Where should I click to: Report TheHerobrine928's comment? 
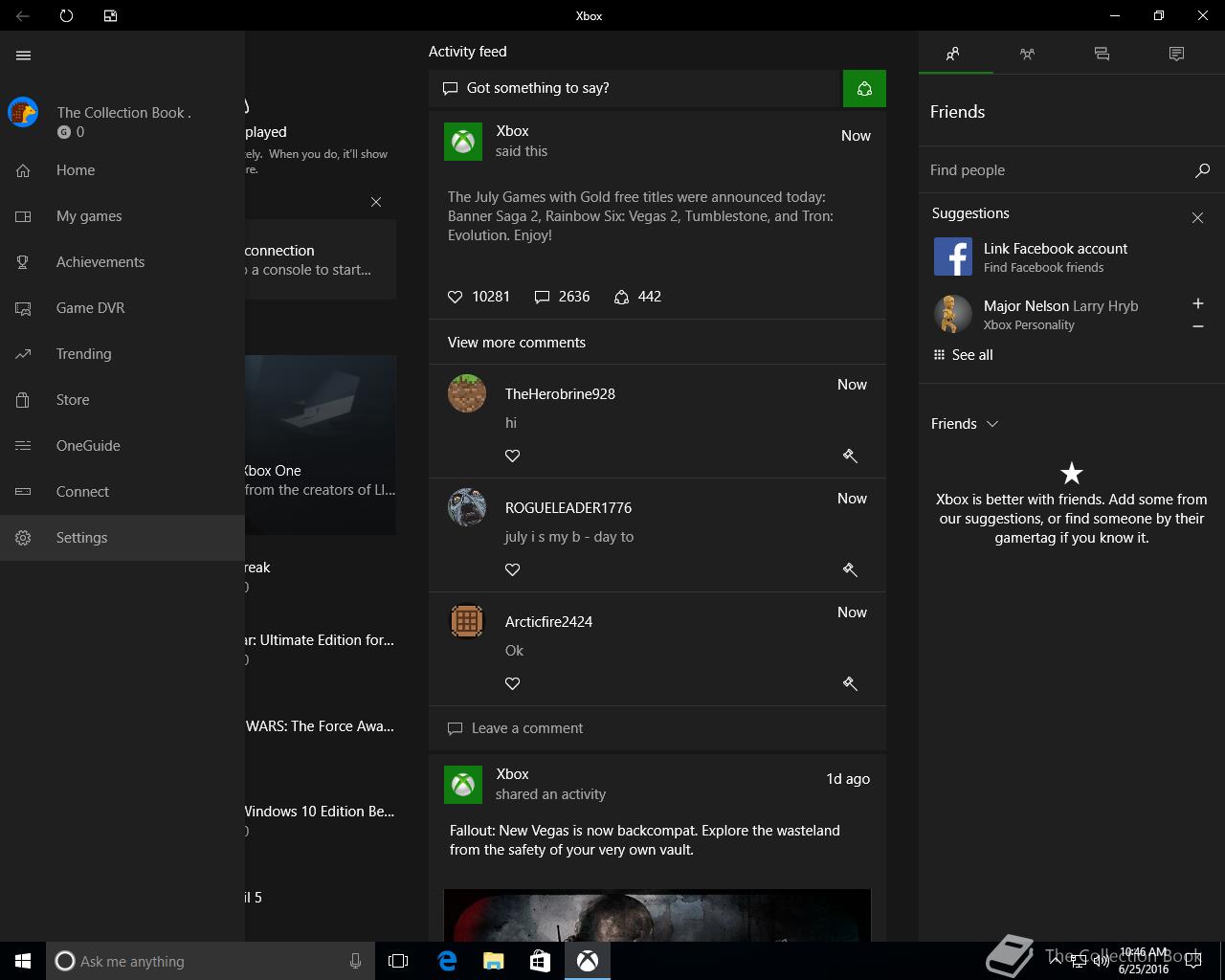(850, 456)
